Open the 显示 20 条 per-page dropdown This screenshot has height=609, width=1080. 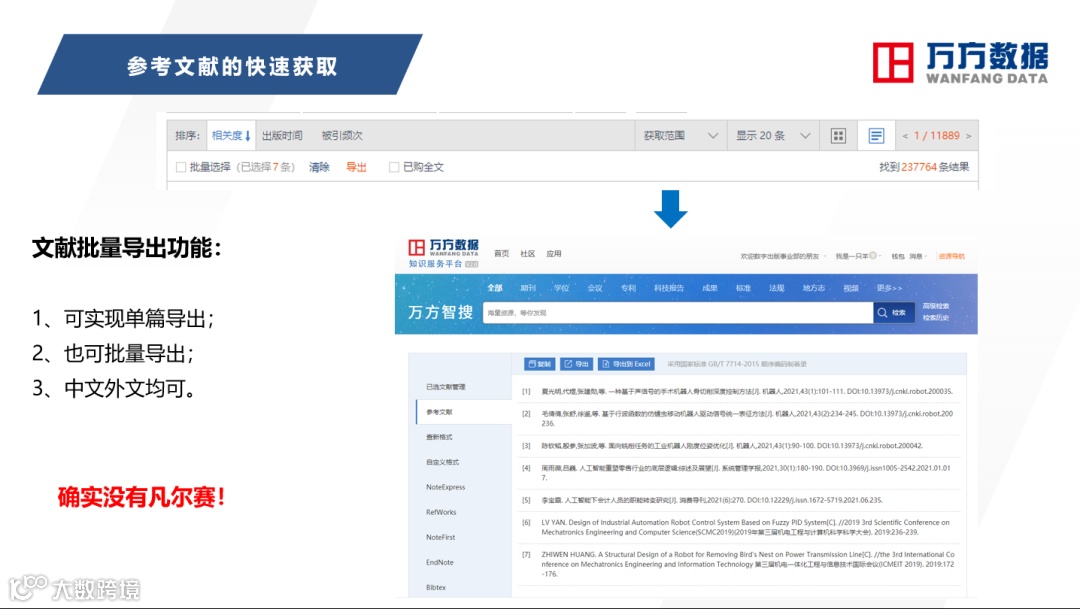pyautogui.click(x=773, y=136)
